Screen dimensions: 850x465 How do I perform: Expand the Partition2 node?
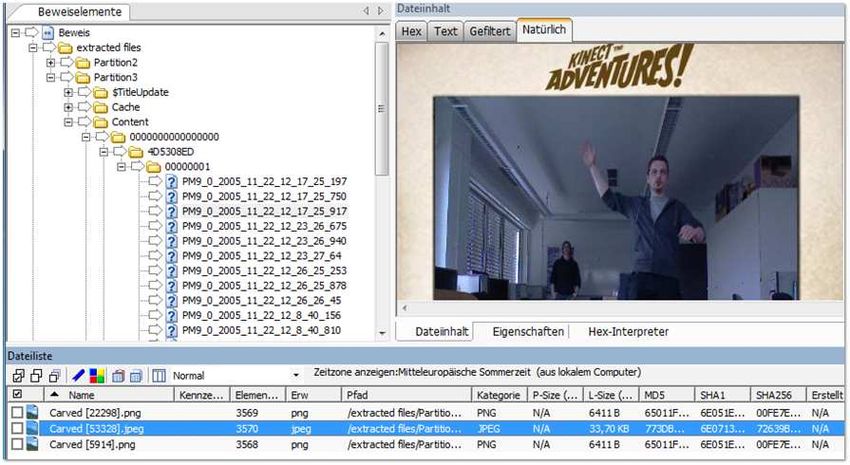click(50, 63)
